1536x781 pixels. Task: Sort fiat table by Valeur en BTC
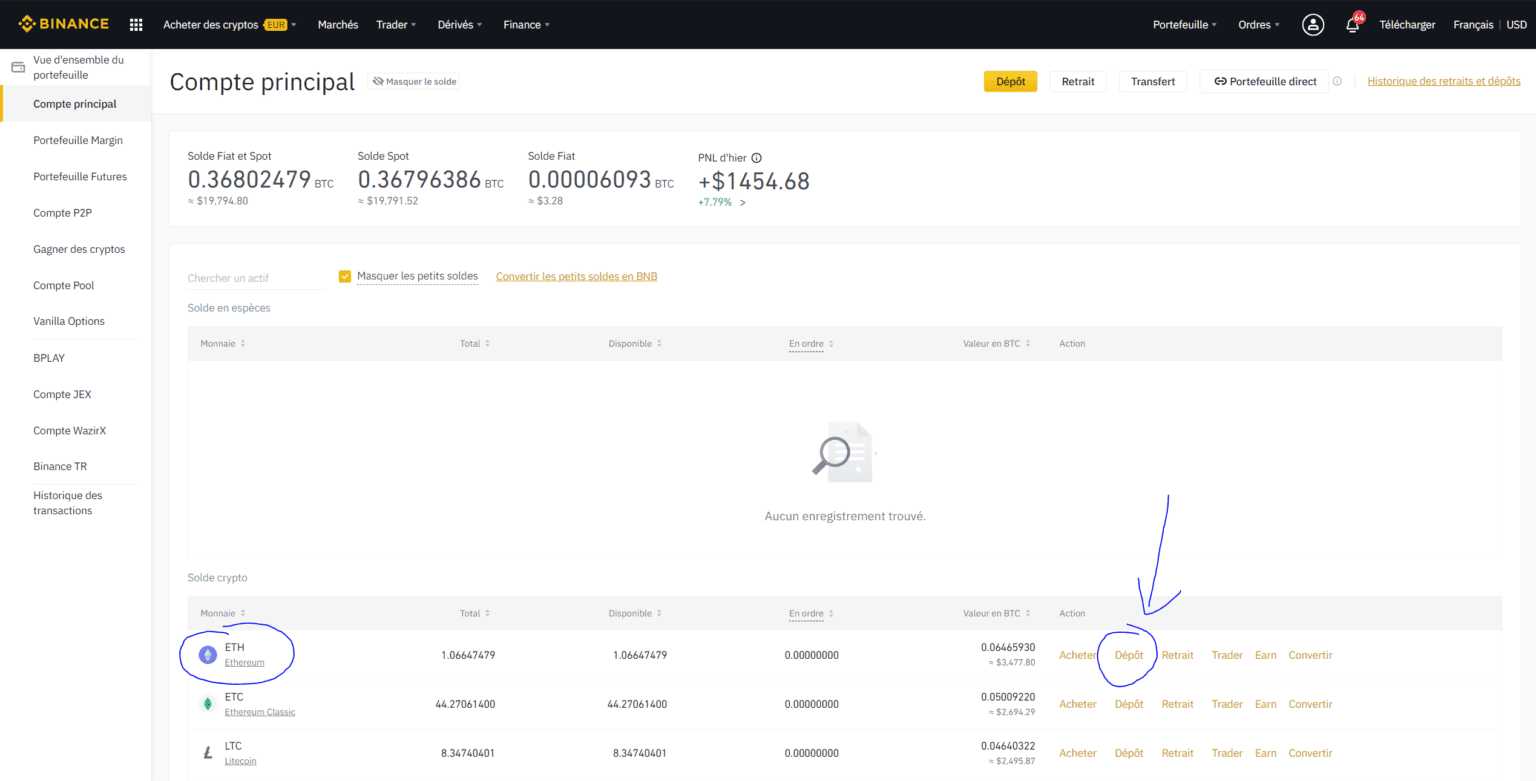click(x=1028, y=343)
